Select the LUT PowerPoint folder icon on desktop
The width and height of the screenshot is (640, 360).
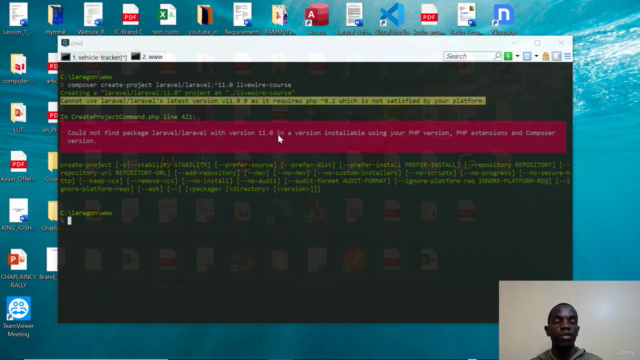(x=18, y=118)
